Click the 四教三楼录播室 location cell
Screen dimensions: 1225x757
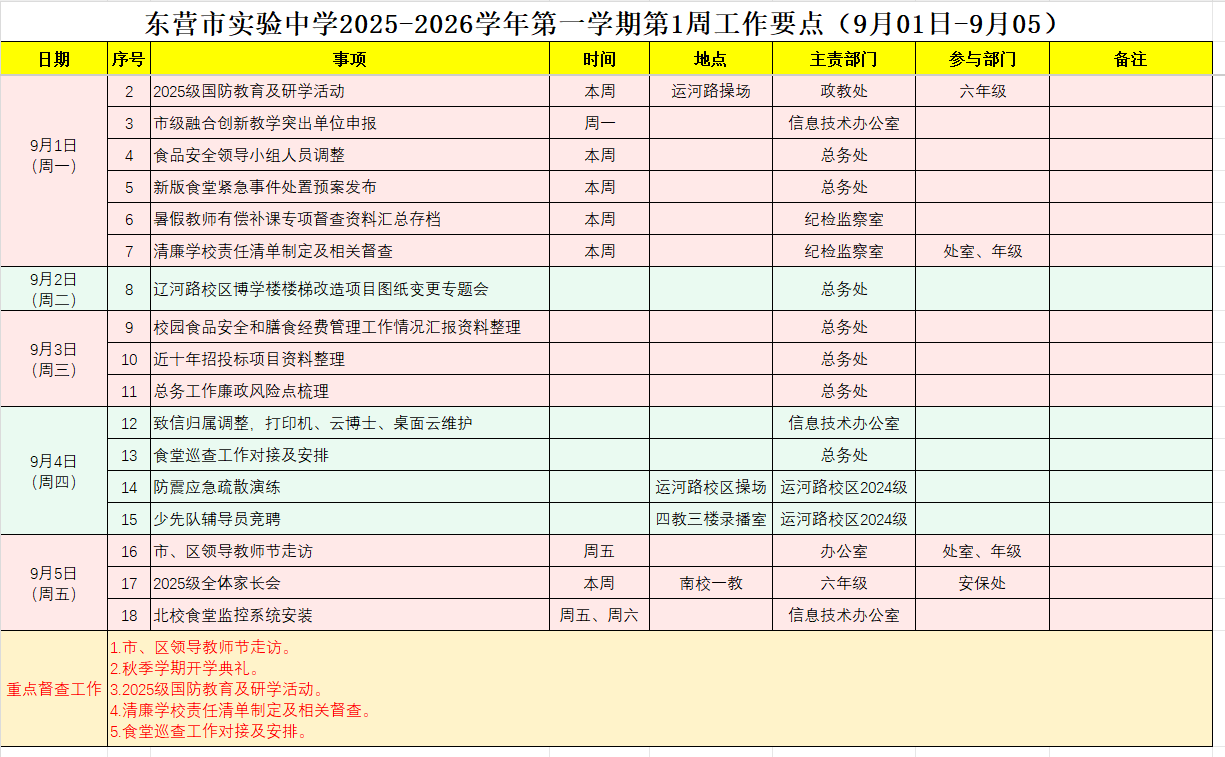(710, 519)
